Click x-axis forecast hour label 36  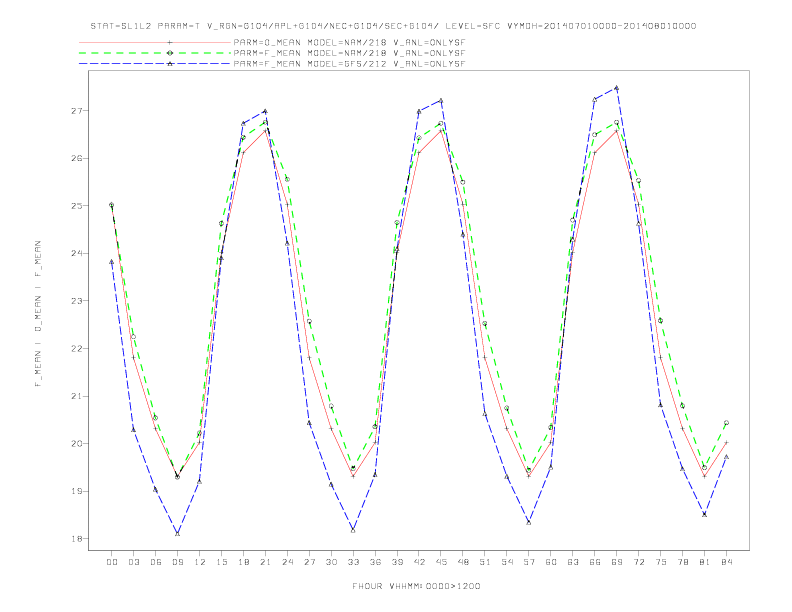tap(375, 562)
